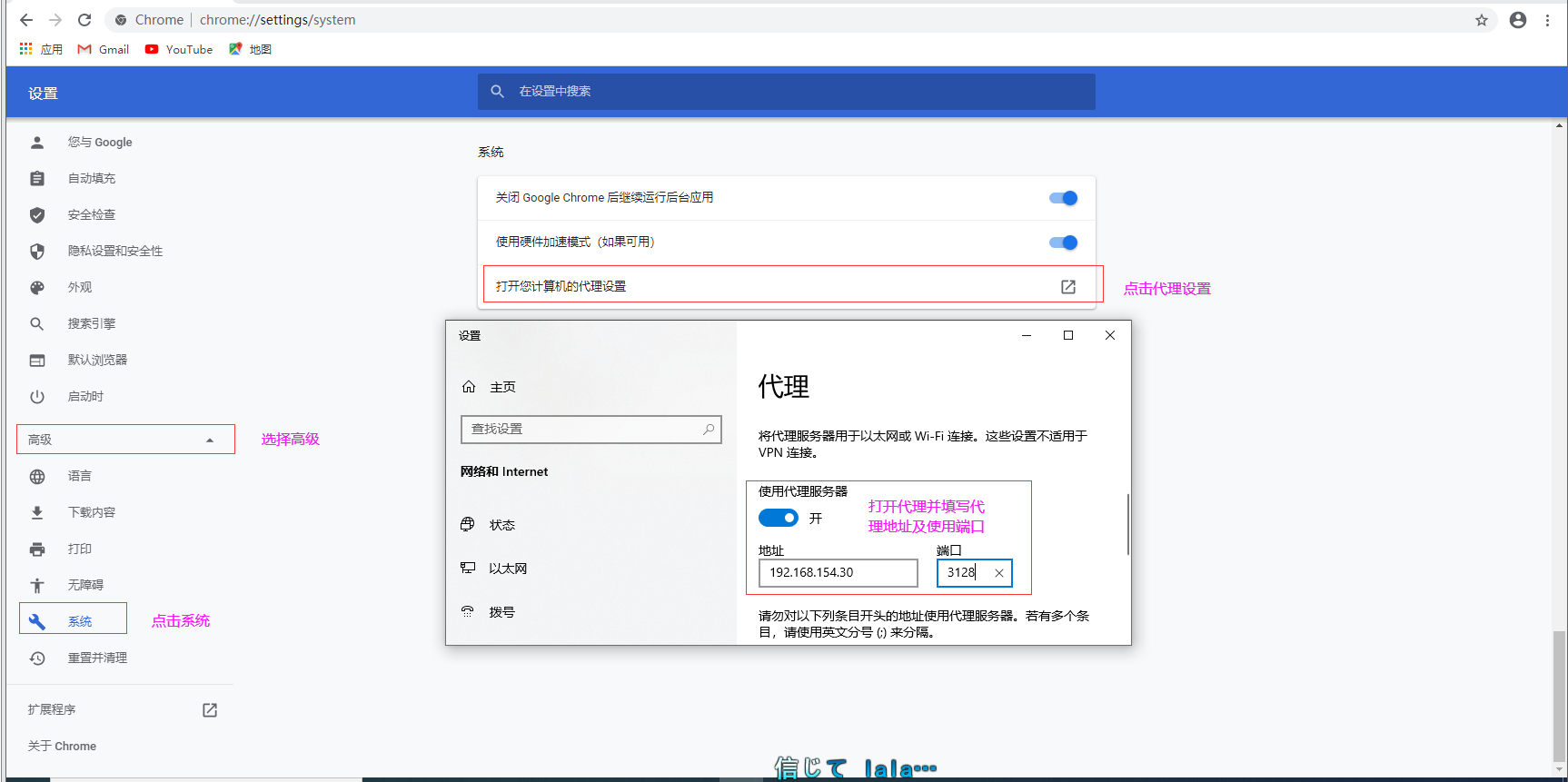Open 扩展程序 external link icon

pos(210,710)
